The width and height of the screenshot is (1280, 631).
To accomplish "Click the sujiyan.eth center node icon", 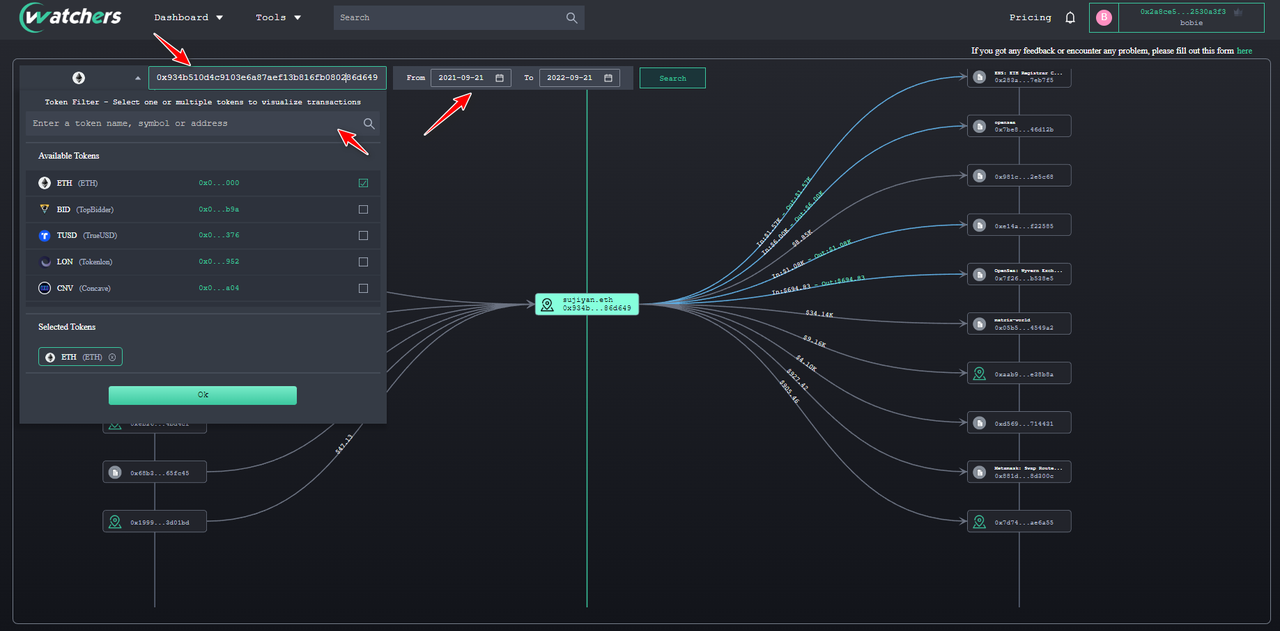I will (x=547, y=304).
